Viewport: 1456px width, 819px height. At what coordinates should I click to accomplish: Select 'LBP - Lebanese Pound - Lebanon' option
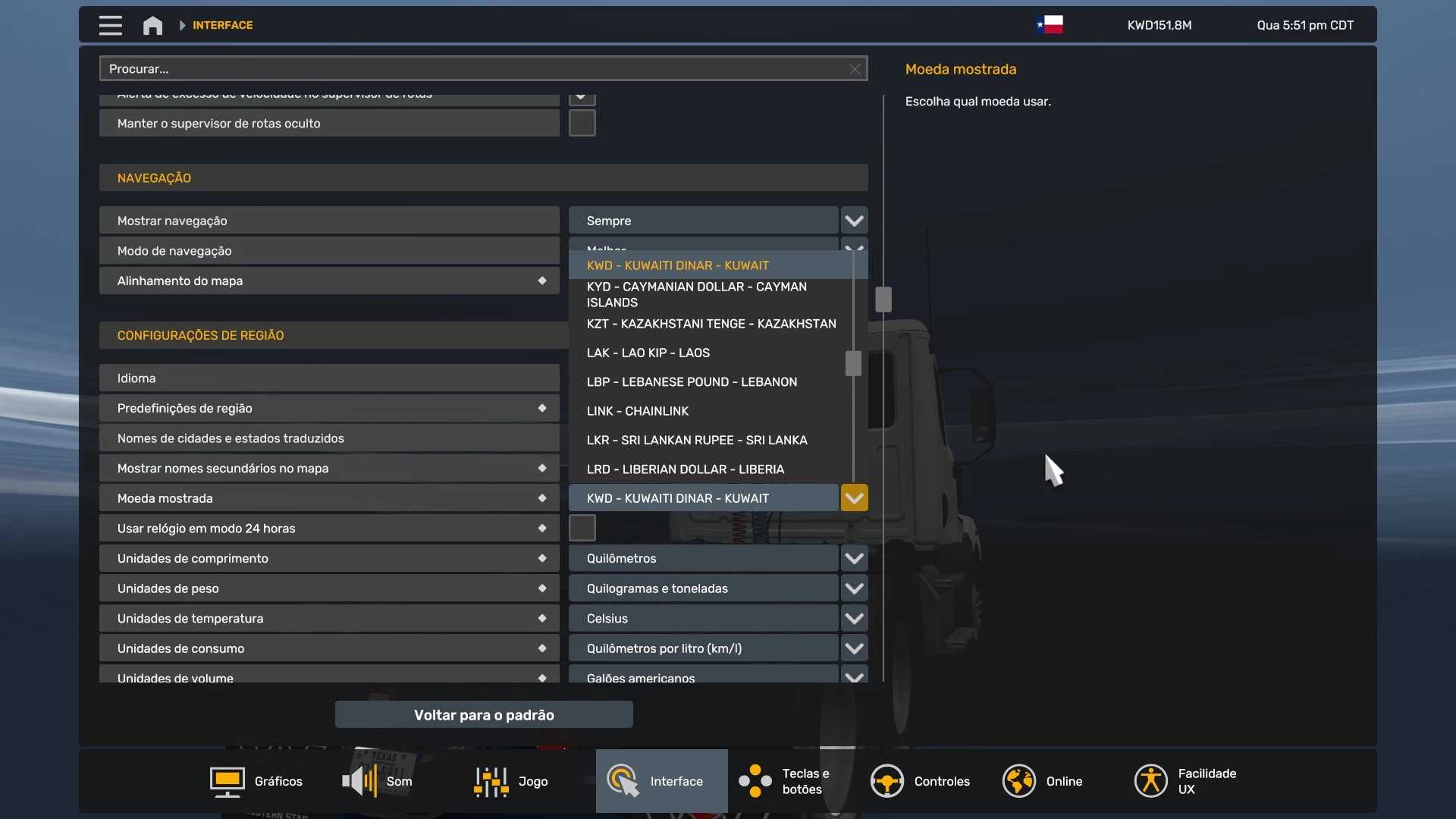point(692,382)
